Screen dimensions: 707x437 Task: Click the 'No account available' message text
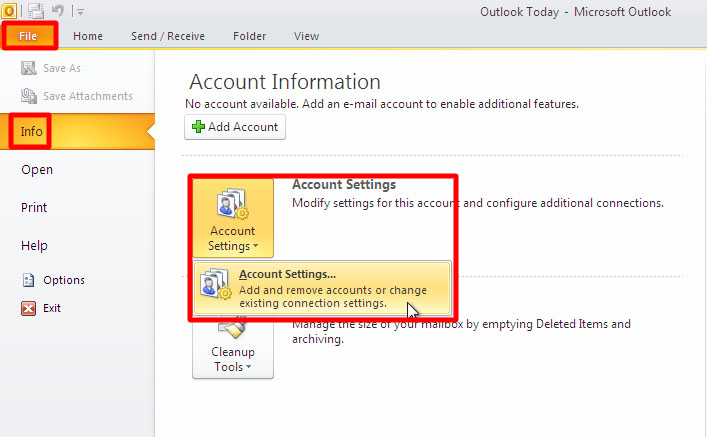coord(382,104)
